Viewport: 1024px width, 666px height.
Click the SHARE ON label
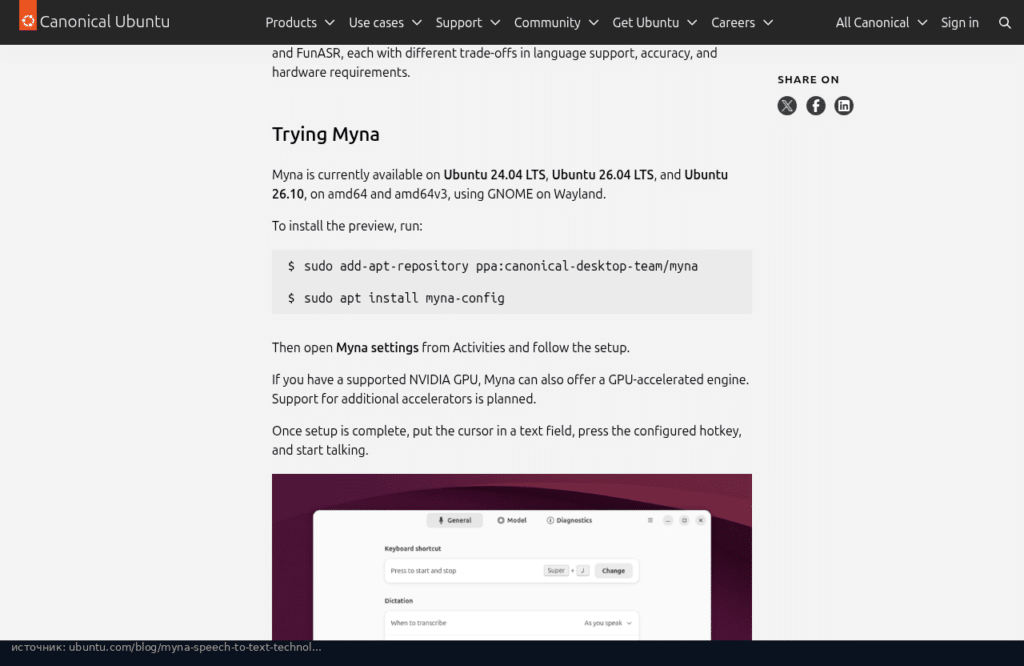[808, 80]
